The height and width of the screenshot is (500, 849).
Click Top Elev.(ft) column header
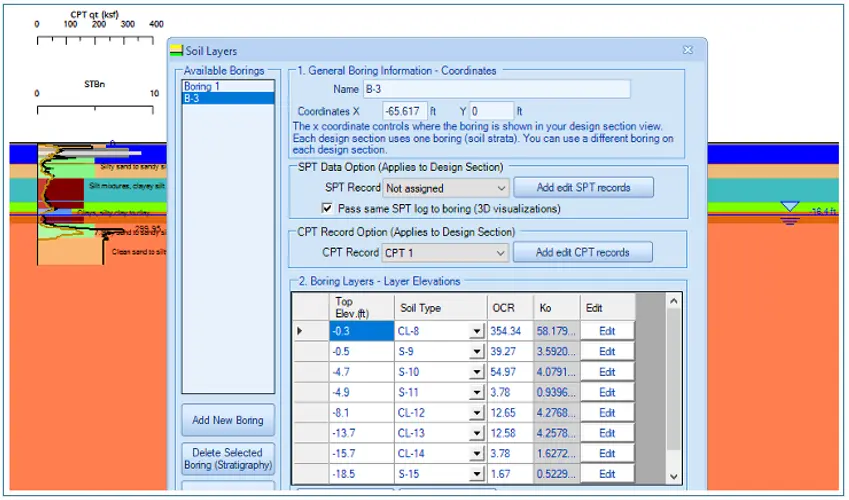361,307
